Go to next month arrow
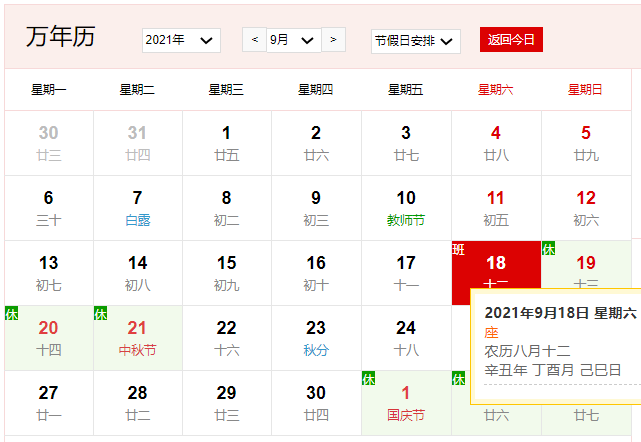The width and height of the screenshot is (641, 442). click(x=334, y=40)
